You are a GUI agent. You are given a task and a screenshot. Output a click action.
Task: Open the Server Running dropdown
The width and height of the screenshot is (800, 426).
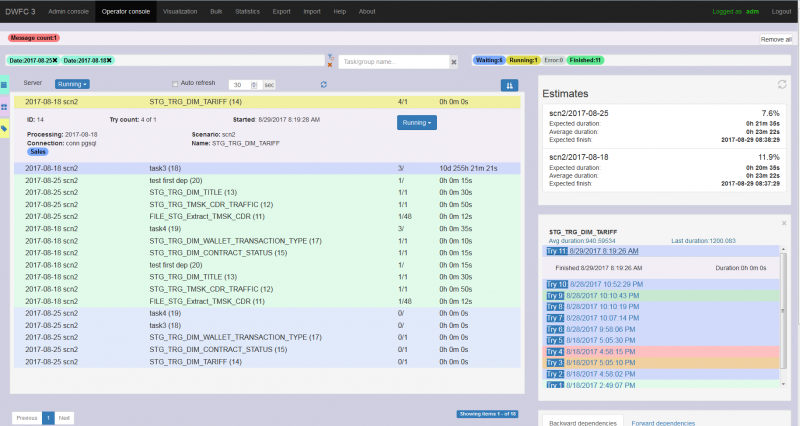(72, 84)
